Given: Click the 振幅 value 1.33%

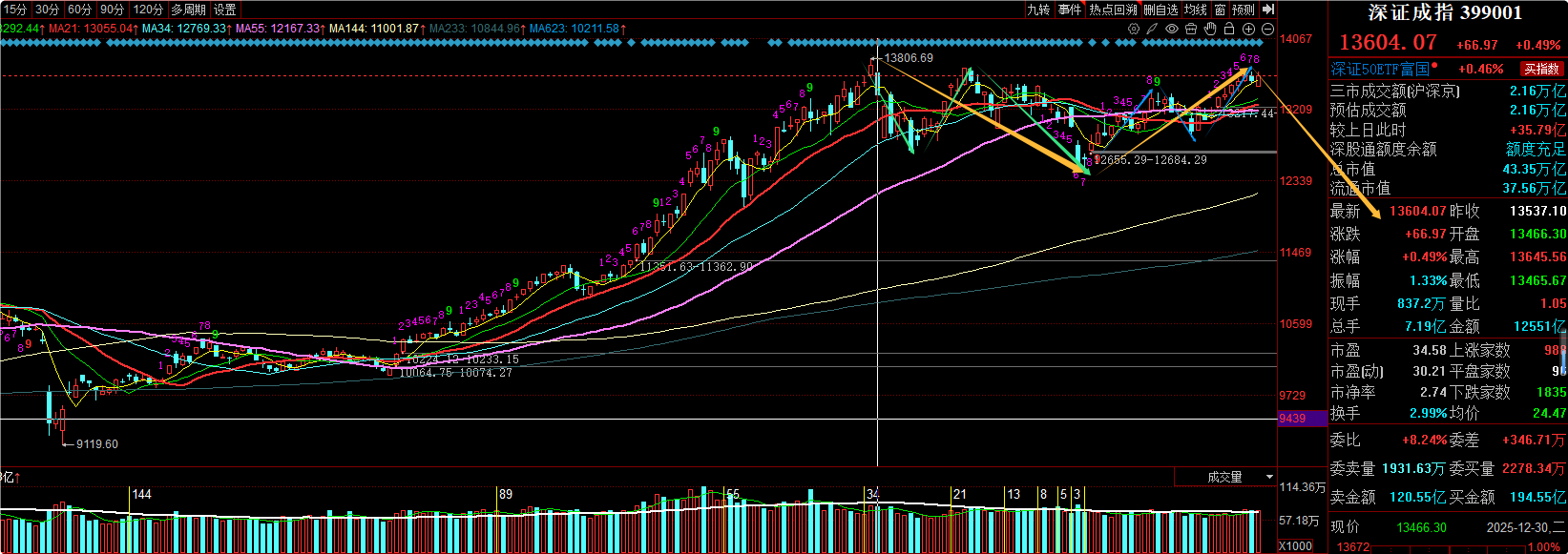Looking at the screenshot, I should click(1429, 280).
